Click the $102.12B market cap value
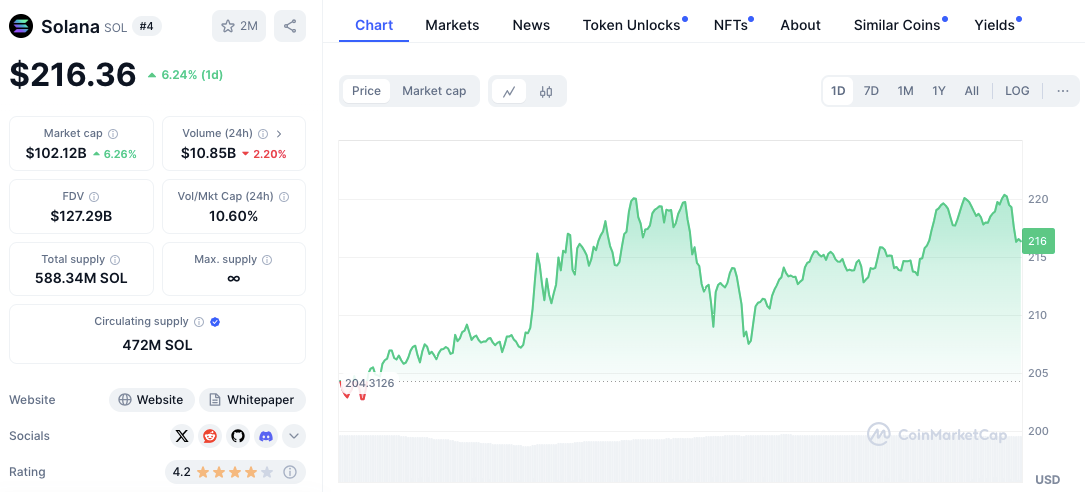The width and height of the screenshot is (1085, 492). [x=56, y=154]
